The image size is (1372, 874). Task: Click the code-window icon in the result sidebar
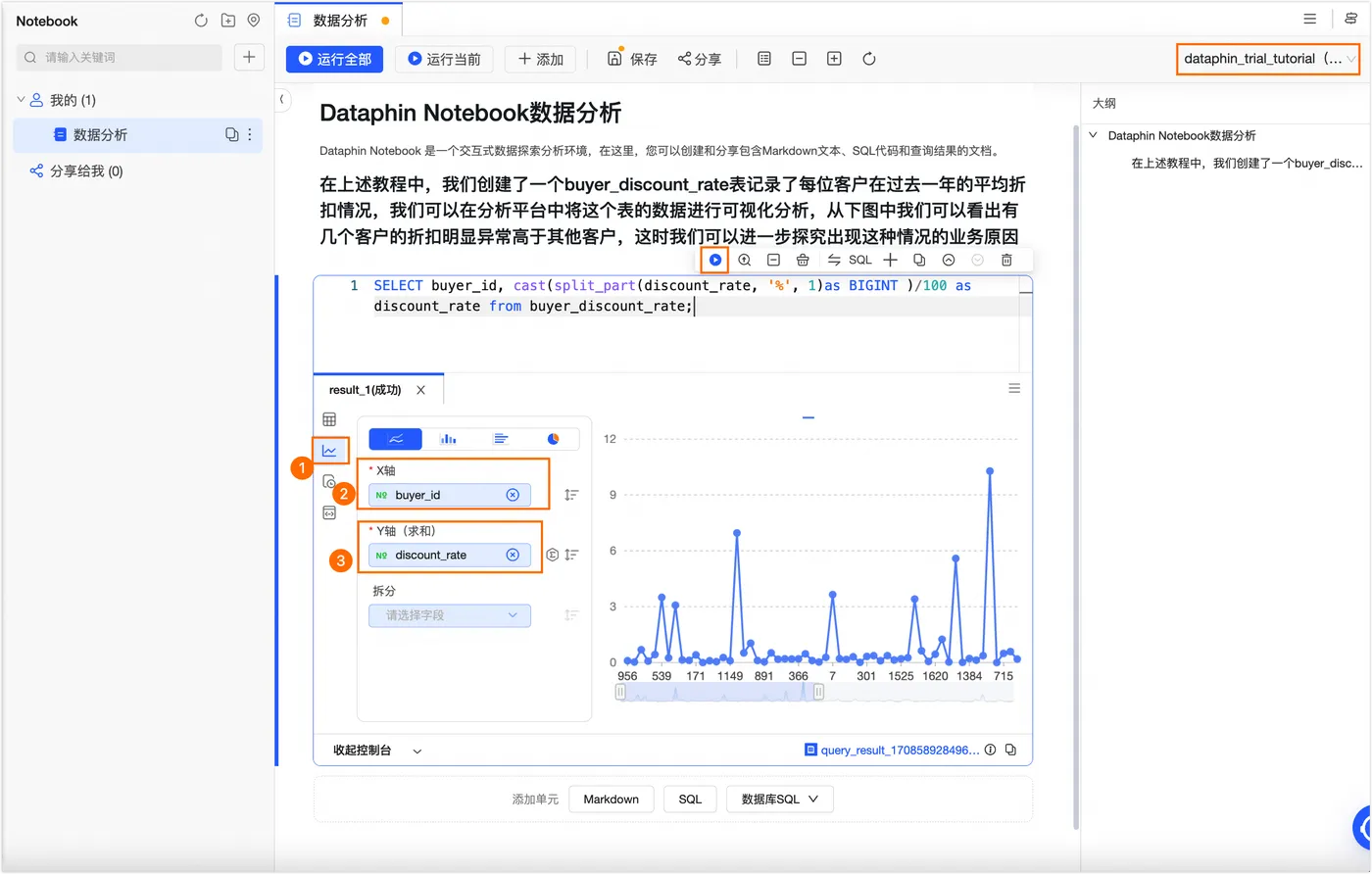coord(329,512)
